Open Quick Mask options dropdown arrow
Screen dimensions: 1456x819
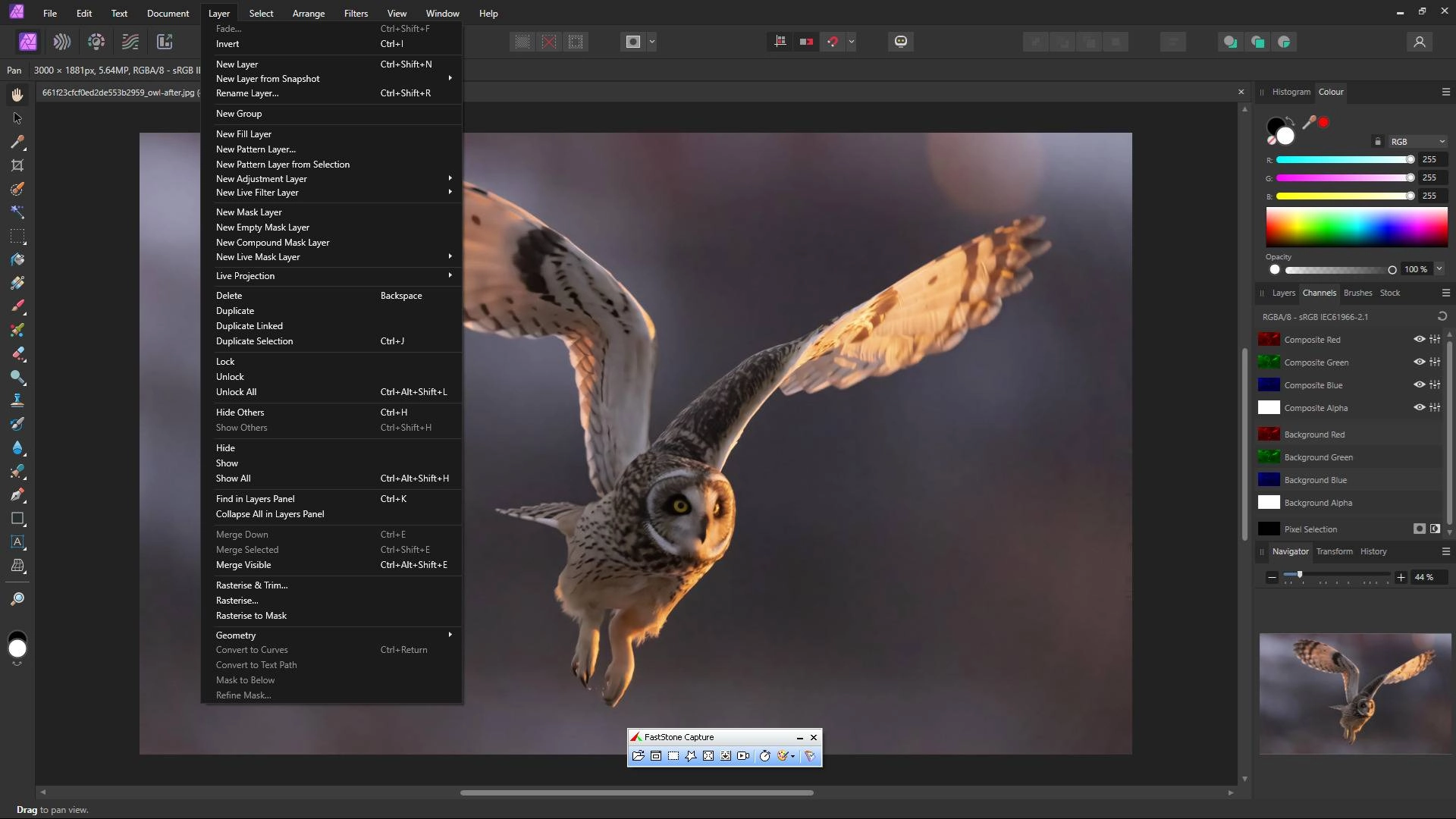tap(652, 42)
